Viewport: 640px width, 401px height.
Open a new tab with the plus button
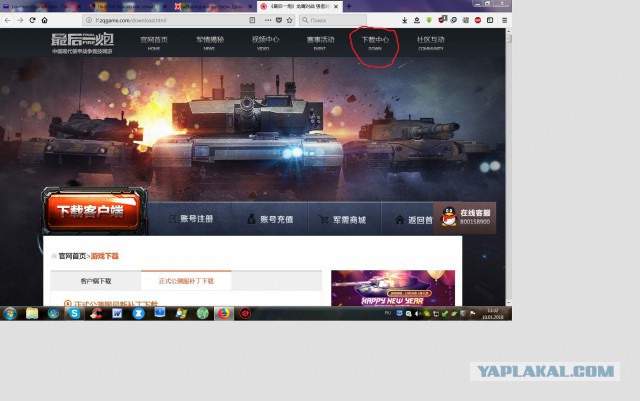(x=349, y=6)
